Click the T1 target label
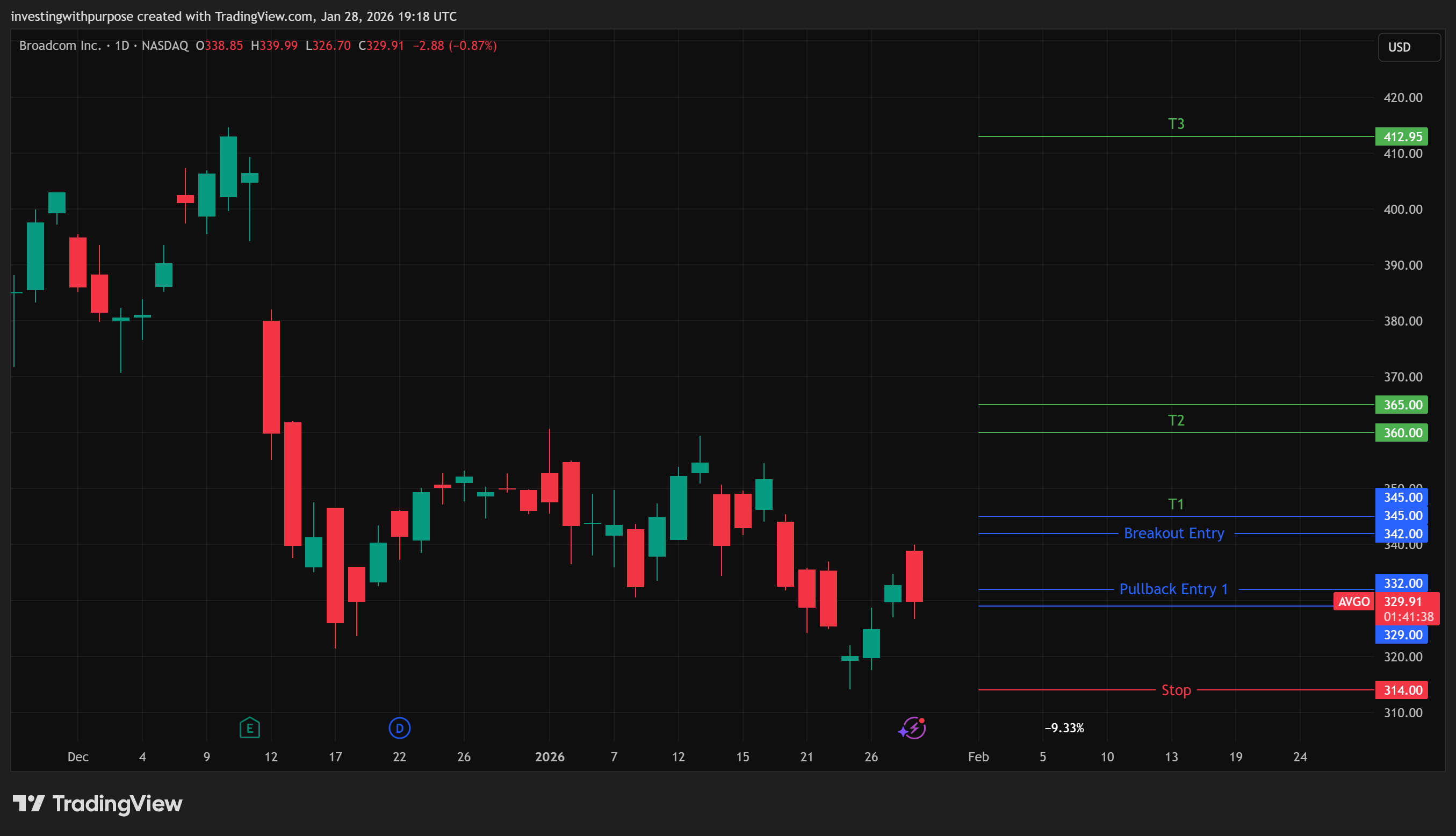The height and width of the screenshot is (836, 1456). click(1176, 504)
